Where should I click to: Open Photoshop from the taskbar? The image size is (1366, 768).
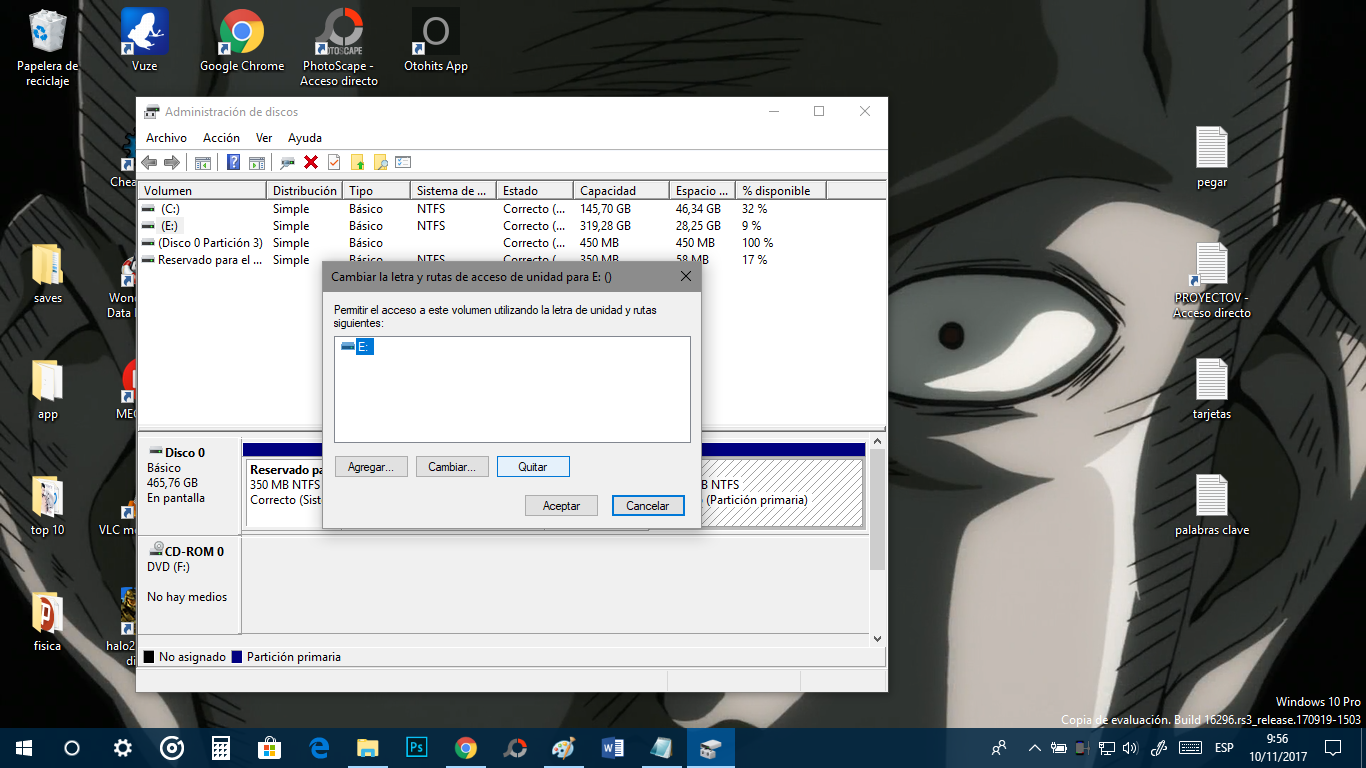(x=417, y=748)
